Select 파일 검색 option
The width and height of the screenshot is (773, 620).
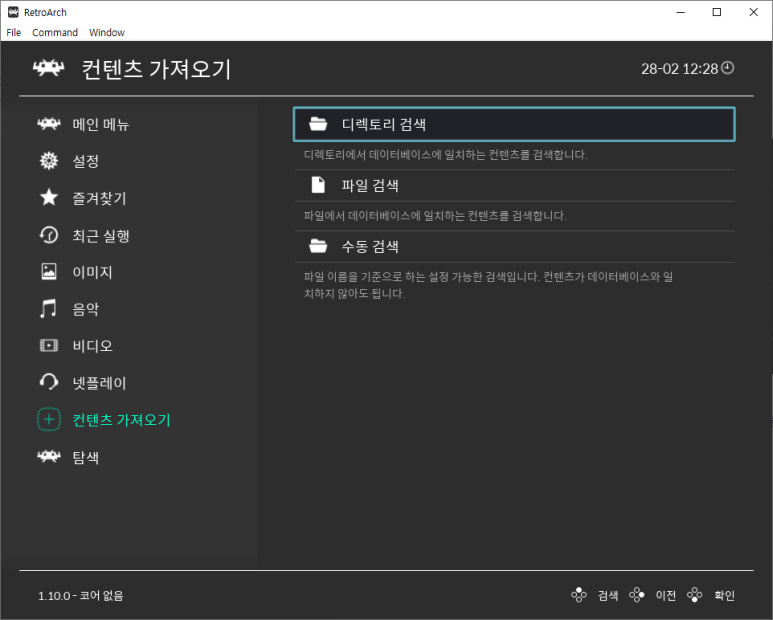514,185
